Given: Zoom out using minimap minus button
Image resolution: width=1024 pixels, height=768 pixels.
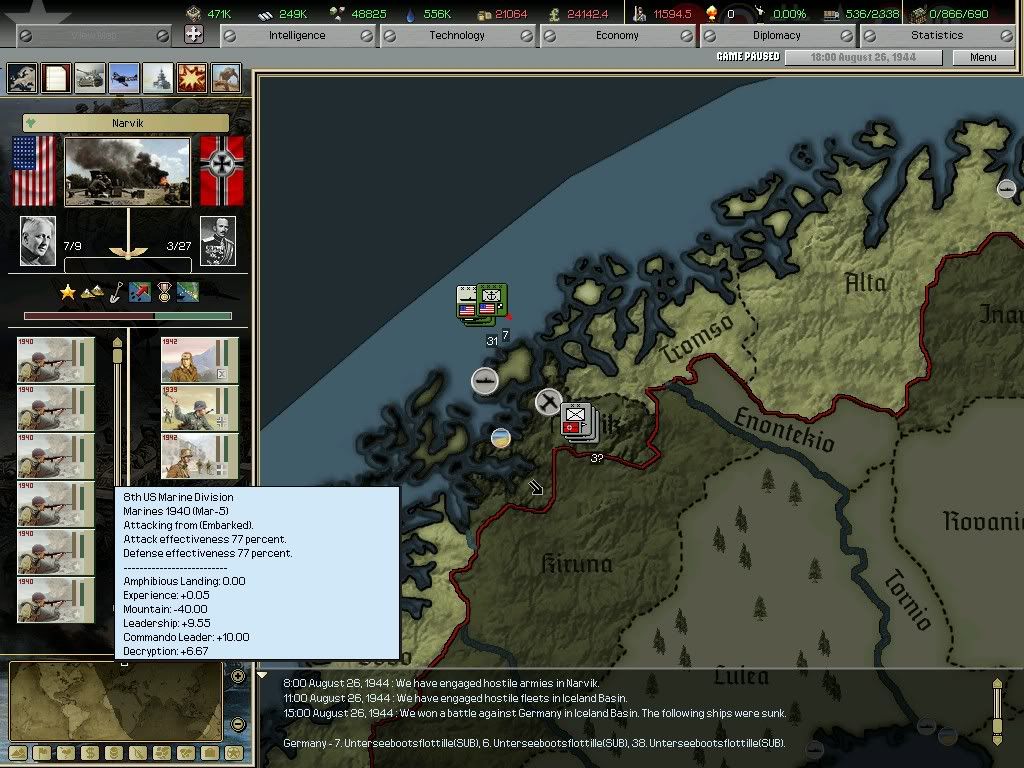Looking at the screenshot, I should point(237,724).
